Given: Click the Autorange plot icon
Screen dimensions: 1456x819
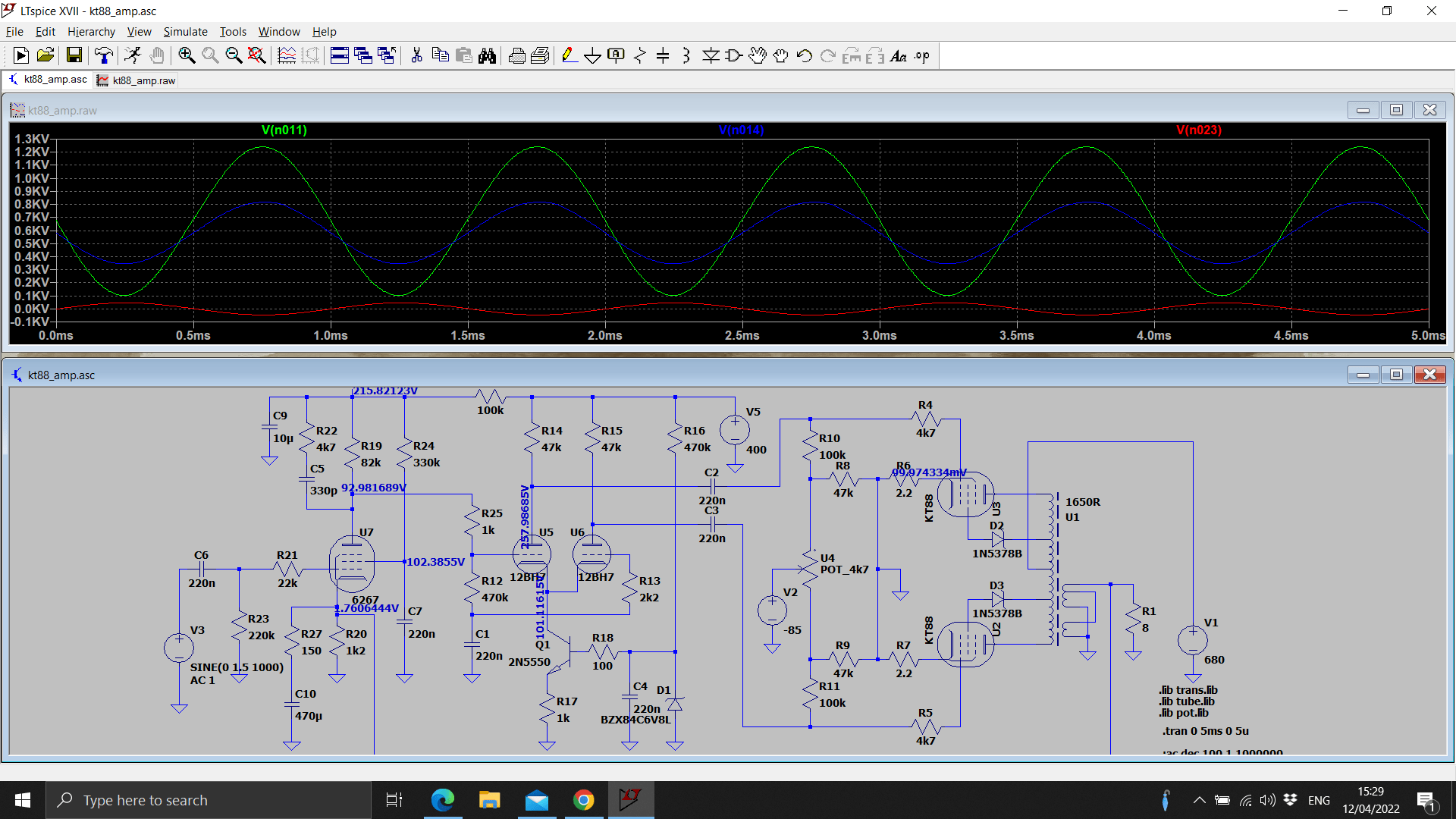Looking at the screenshot, I should pyautogui.click(x=287, y=55).
